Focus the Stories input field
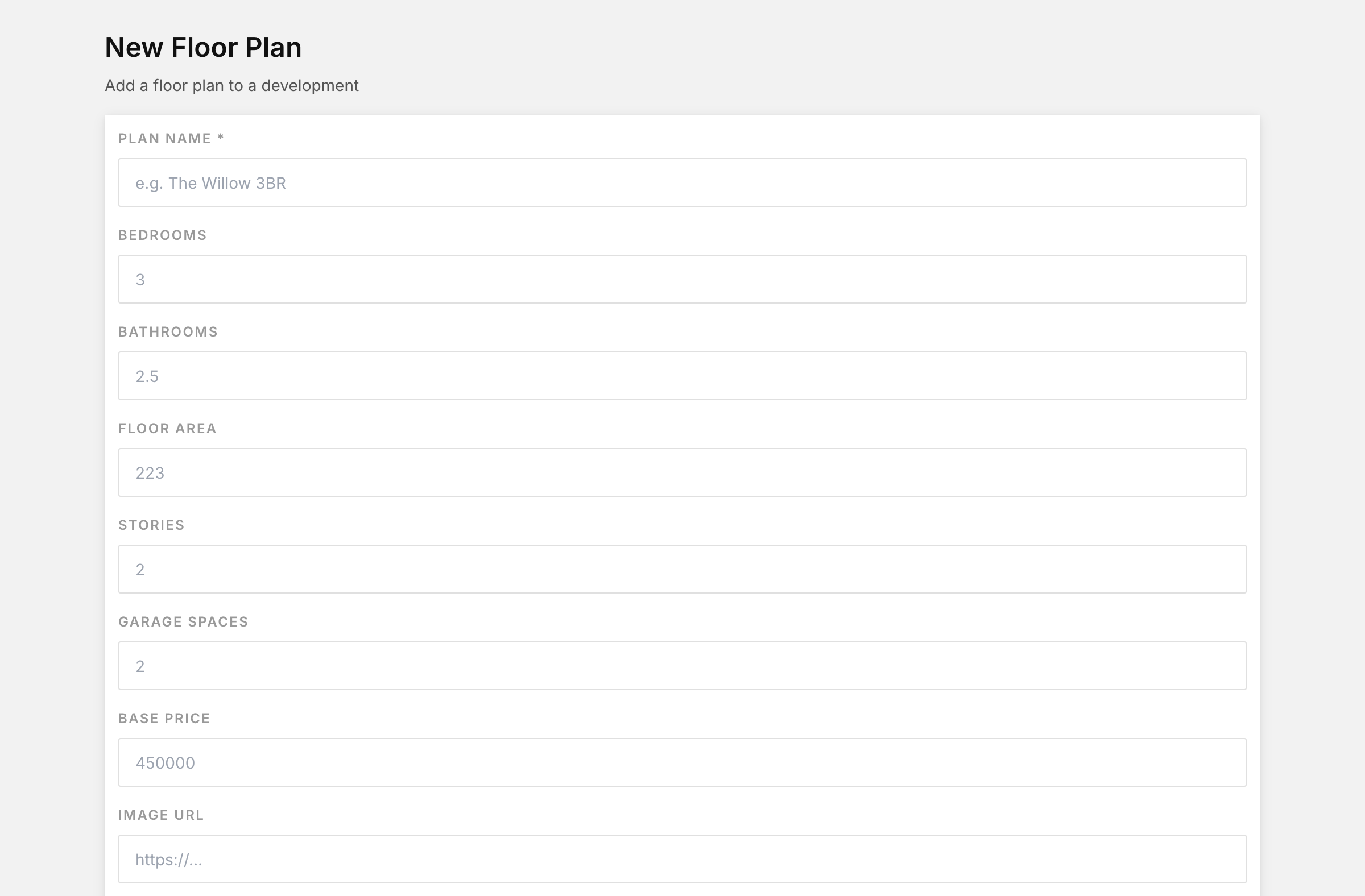 click(682, 569)
